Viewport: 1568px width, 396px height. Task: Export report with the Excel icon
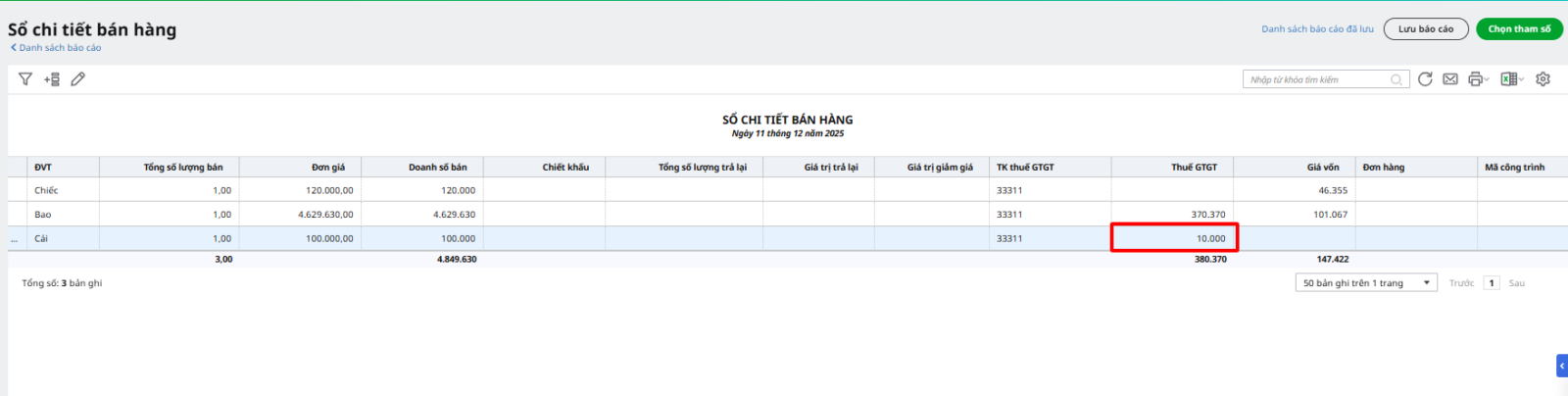[x=1508, y=79]
